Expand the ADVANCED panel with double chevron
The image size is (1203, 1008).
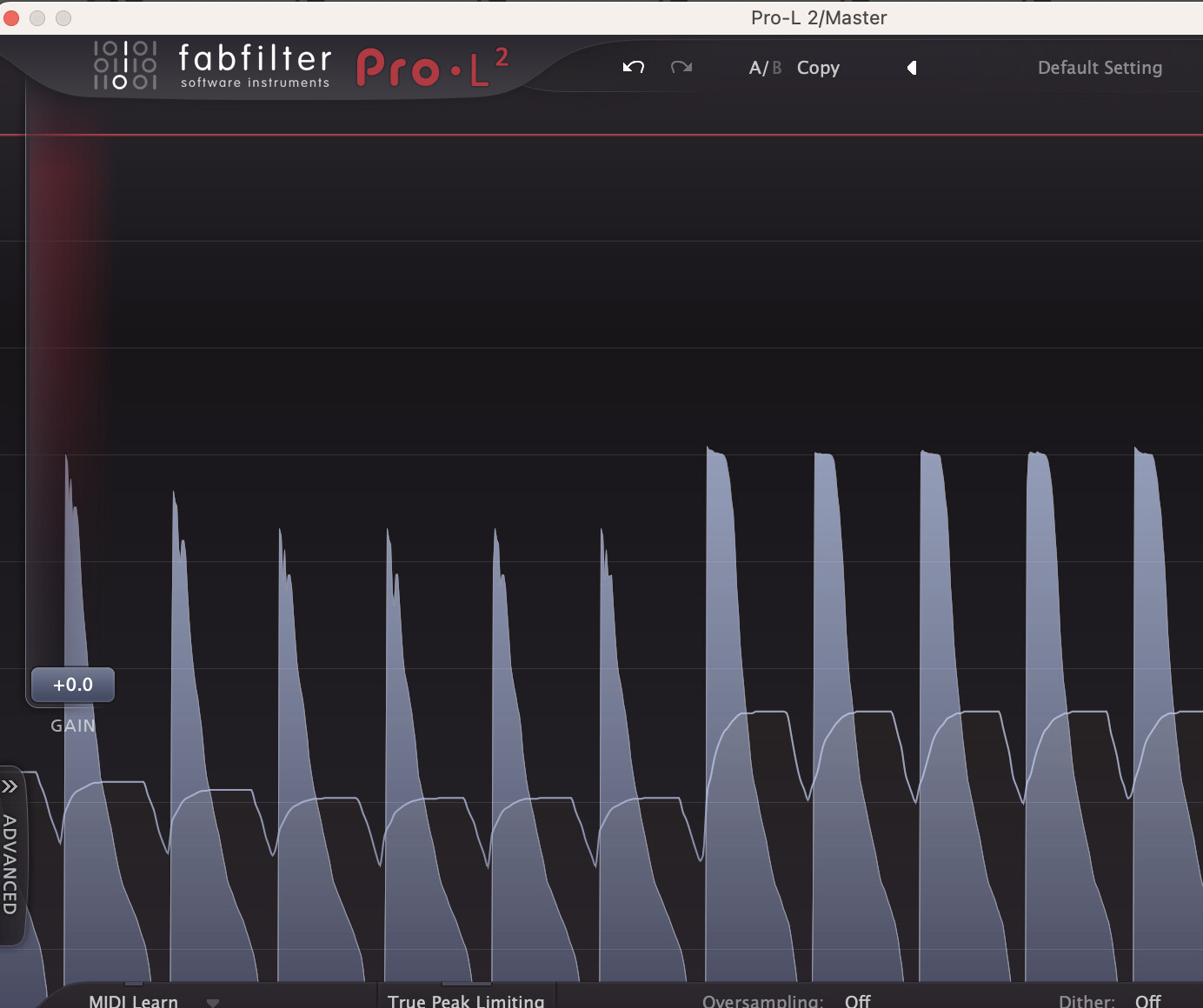[x=10, y=787]
